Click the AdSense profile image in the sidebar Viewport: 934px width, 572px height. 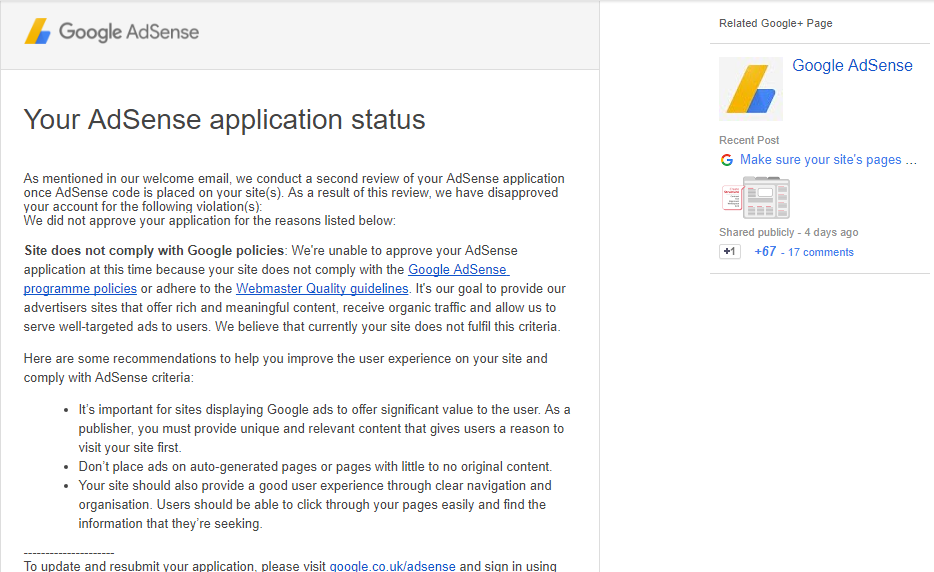(750, 89)
